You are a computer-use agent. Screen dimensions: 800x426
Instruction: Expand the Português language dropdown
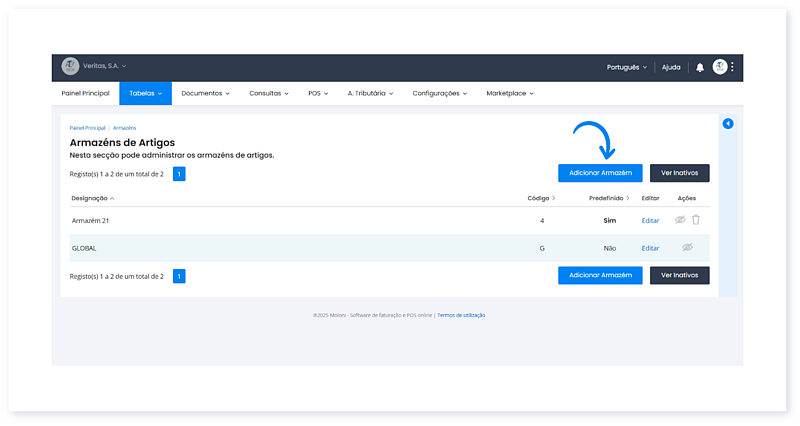[x=626, y=67]
